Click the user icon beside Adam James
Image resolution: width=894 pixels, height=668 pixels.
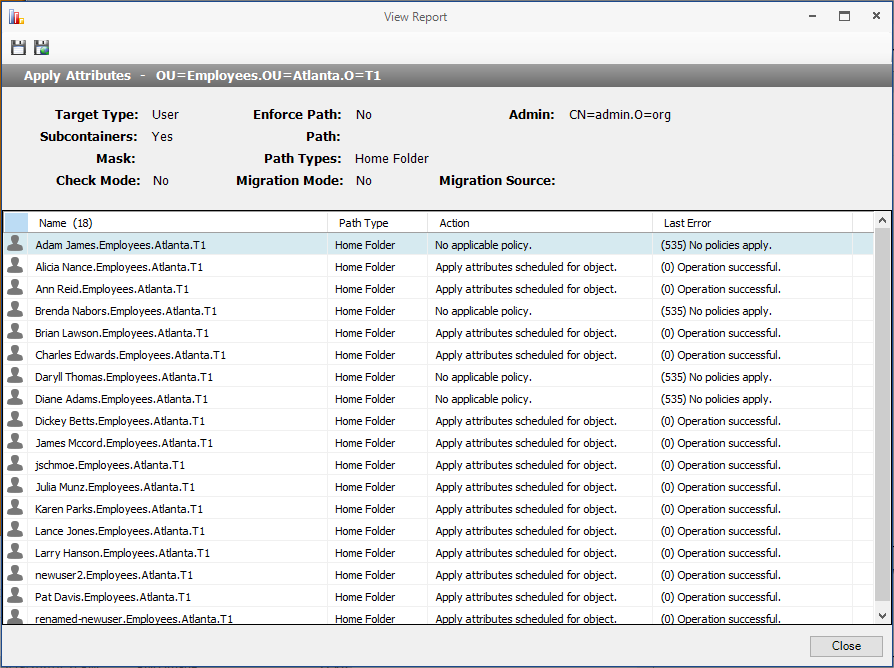click(15, 244)
